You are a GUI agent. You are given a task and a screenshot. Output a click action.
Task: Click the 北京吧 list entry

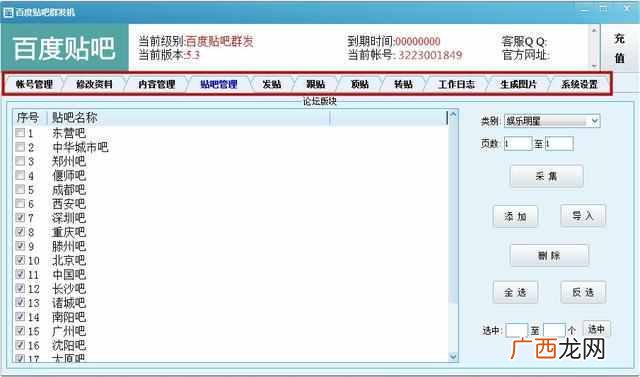[x=69, y=260]
